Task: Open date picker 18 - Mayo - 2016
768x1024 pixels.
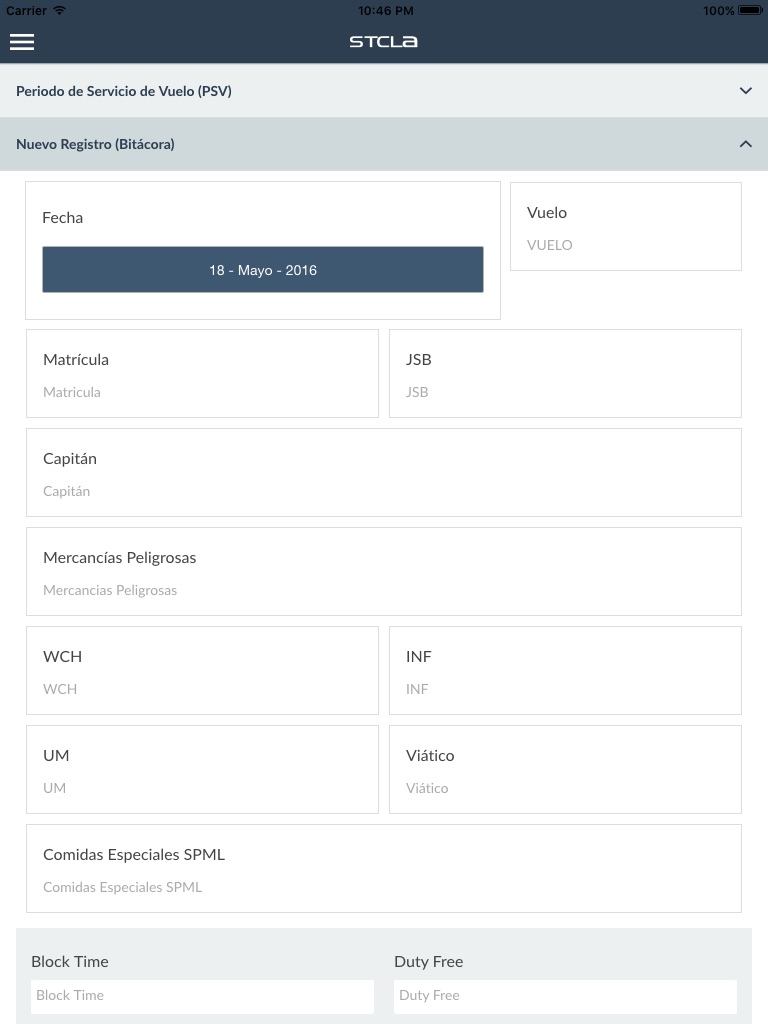Action: (263, 270)
